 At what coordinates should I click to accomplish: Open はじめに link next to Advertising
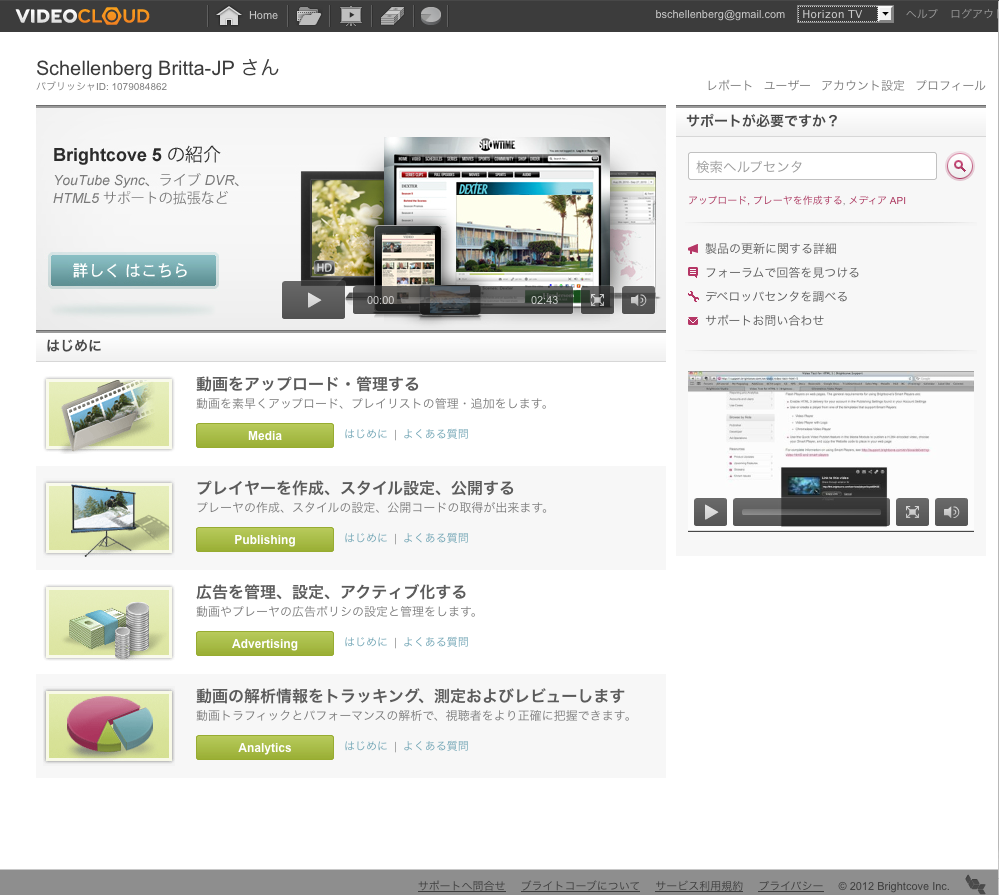366,641
